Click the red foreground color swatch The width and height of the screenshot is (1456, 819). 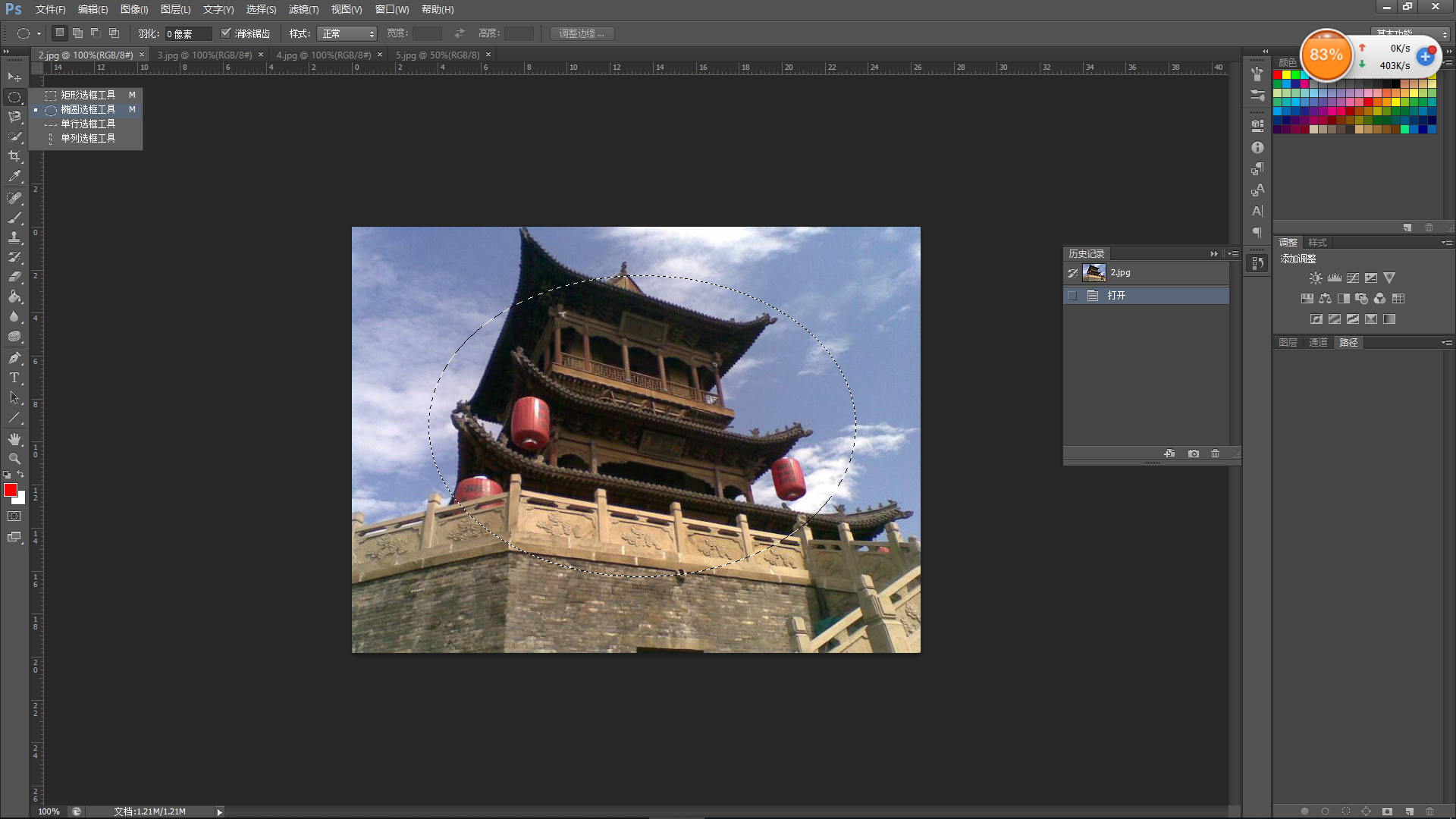(11, 491)
